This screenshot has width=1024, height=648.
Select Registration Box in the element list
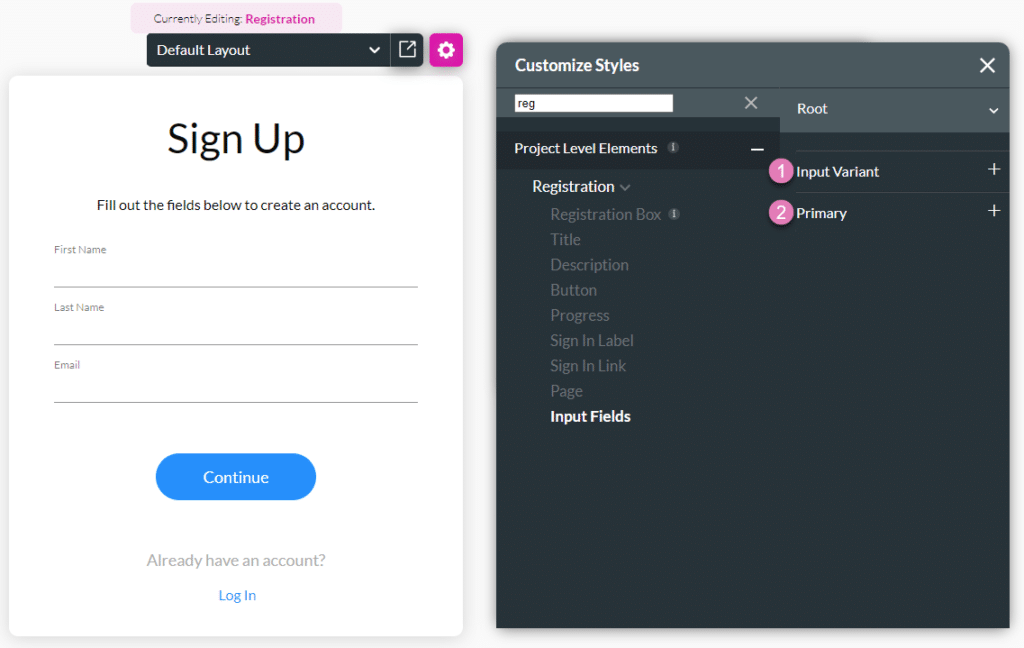(605, 214)
